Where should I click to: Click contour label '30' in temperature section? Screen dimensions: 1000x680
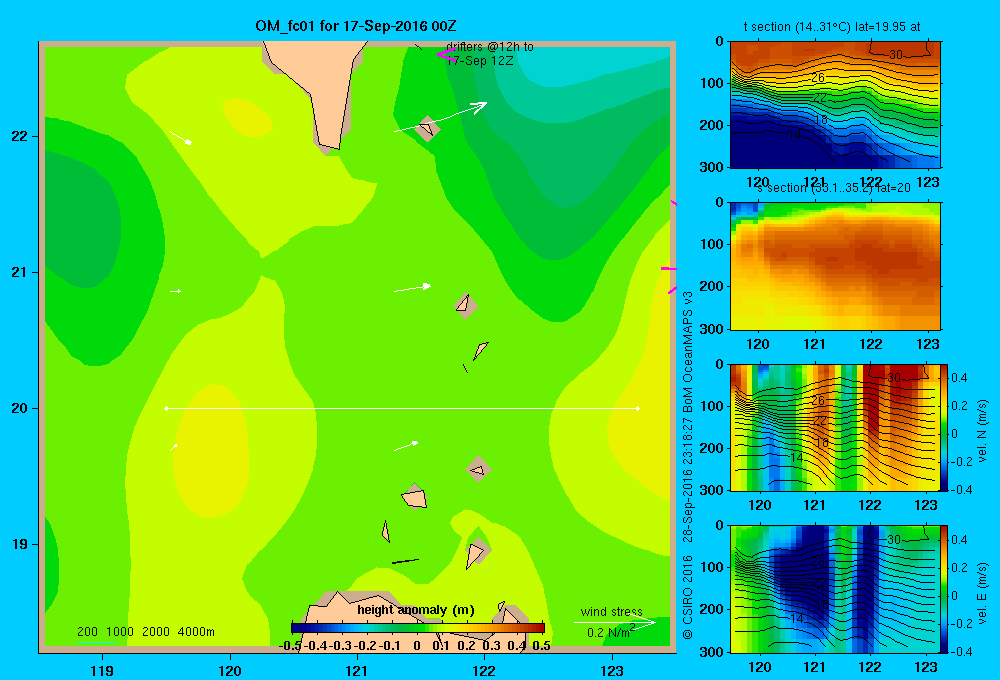pos(896,55)
